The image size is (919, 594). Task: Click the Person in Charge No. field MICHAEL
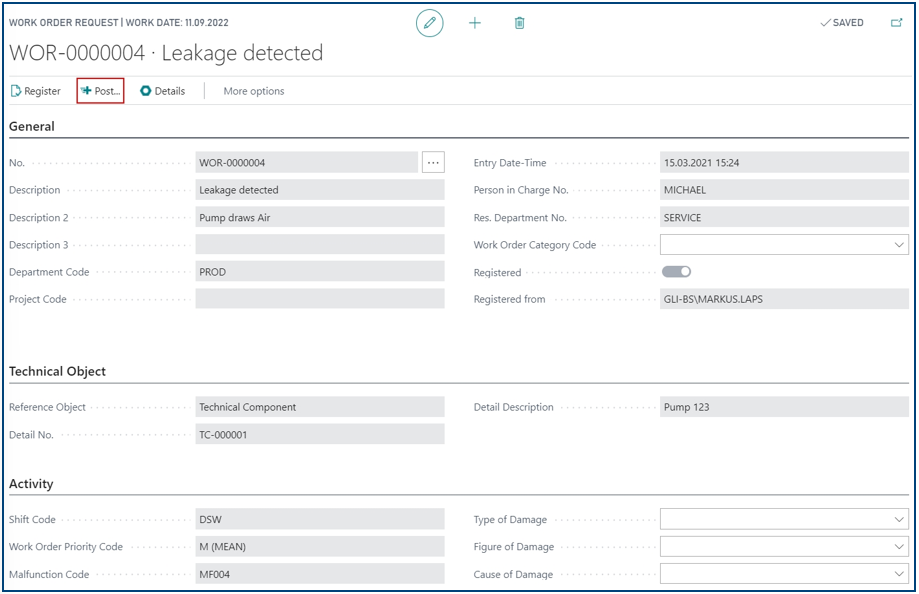[x=784, y=190]
